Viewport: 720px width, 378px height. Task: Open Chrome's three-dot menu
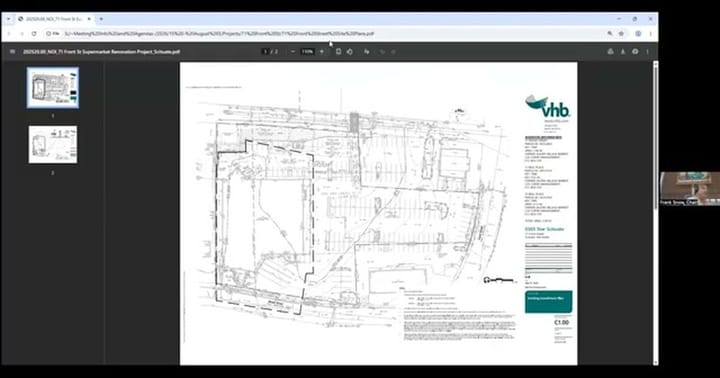[x=650, y=34]
